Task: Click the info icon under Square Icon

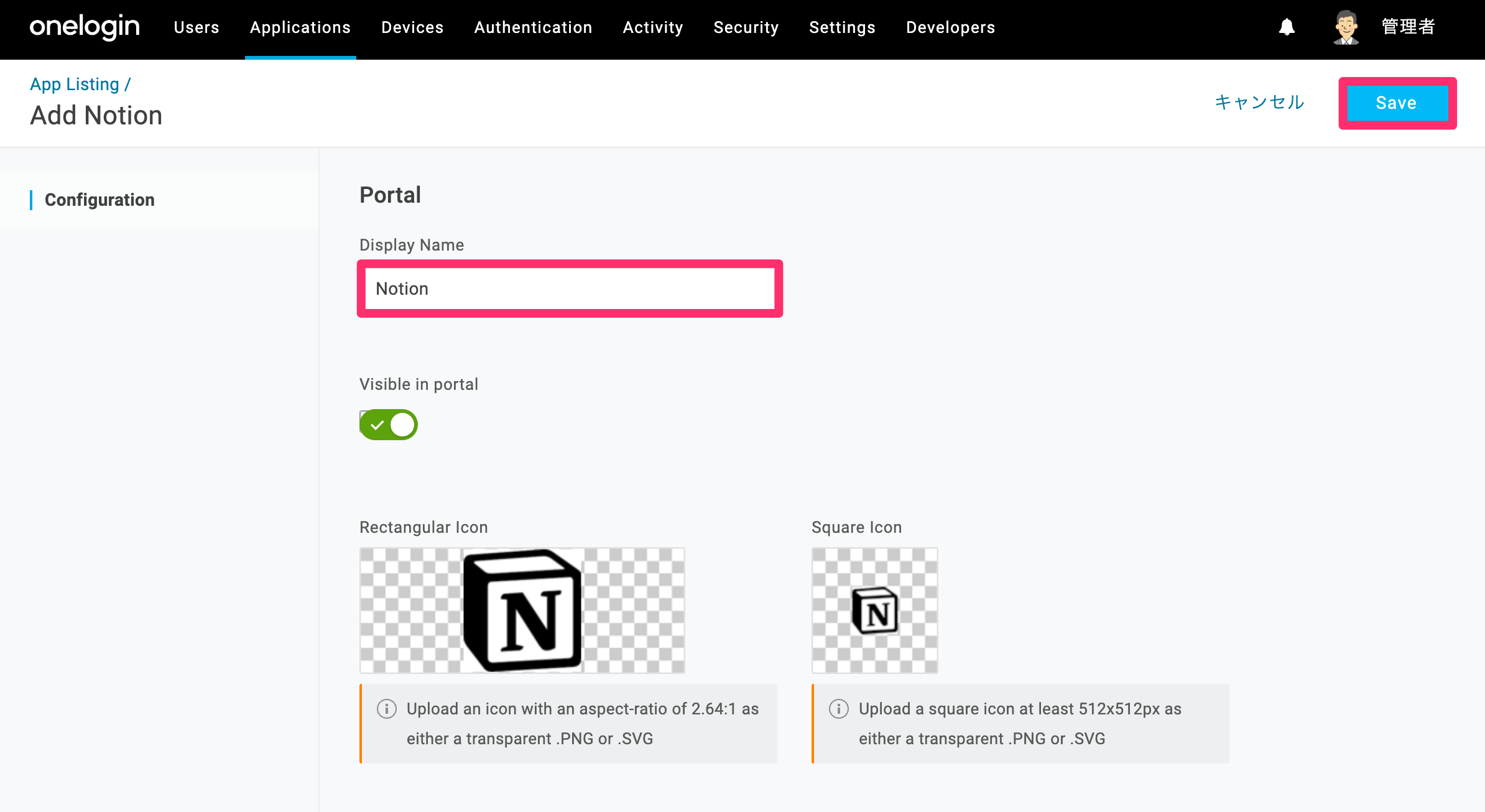Action: [839, 709]
